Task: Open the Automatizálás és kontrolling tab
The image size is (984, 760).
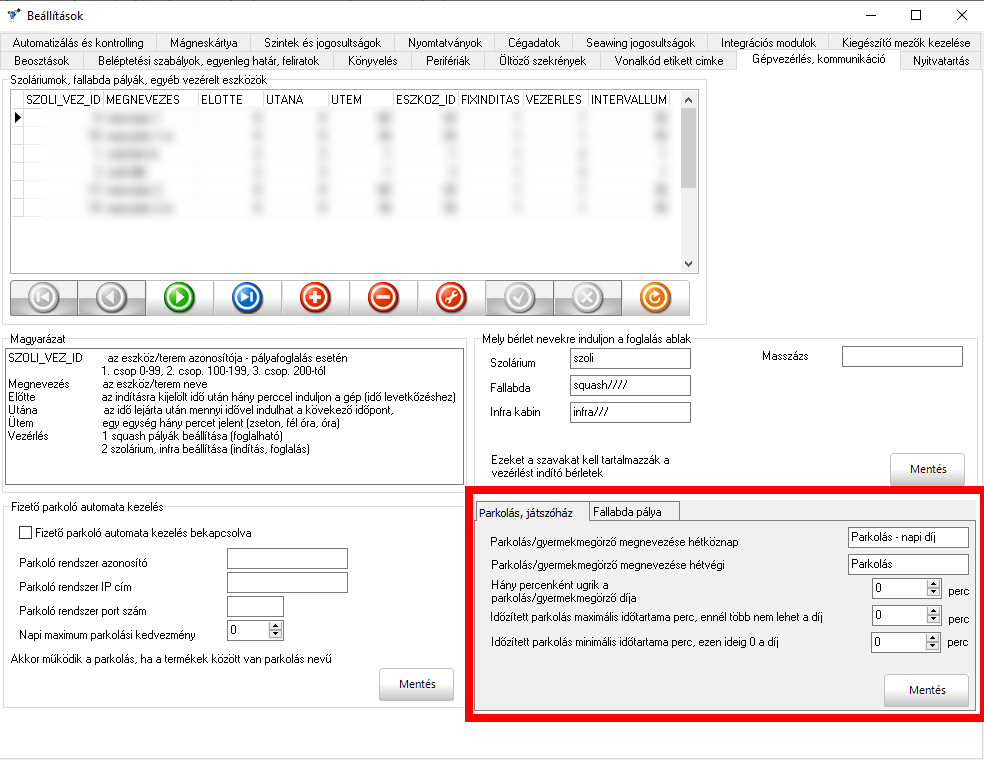Action: click(x=78, y=43)
